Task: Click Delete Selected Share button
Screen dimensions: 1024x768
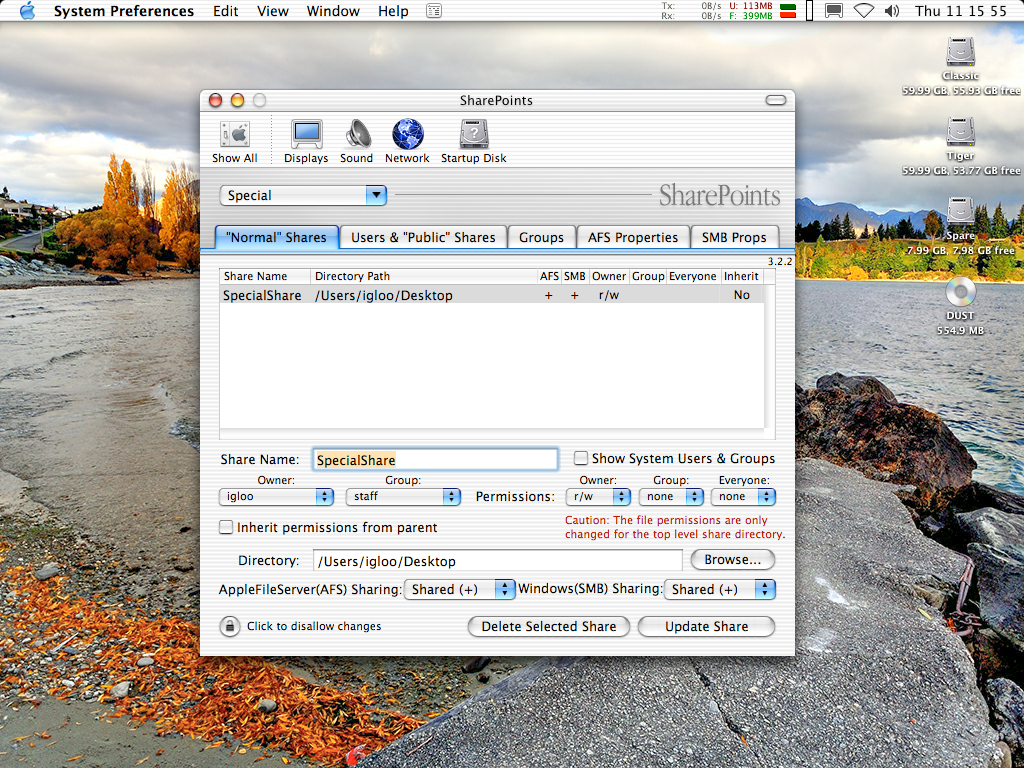Action: [549, 626]
